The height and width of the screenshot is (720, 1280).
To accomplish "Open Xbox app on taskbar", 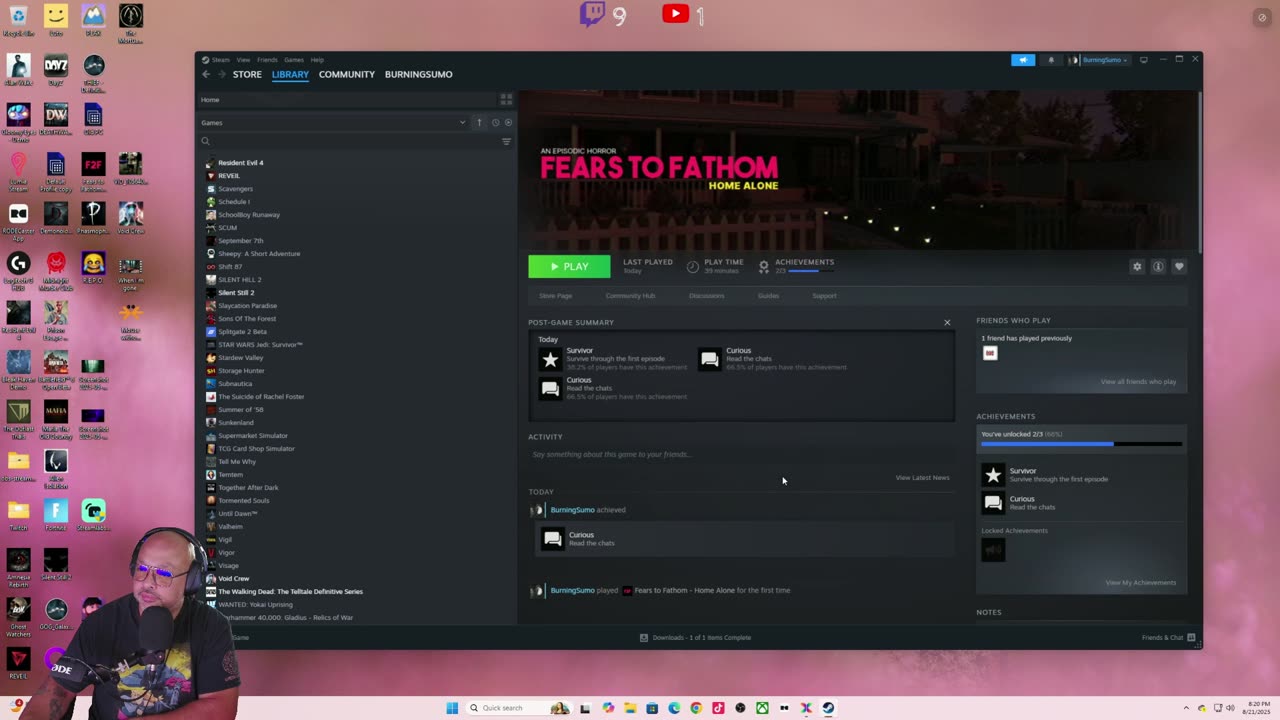I will [762, 708].
